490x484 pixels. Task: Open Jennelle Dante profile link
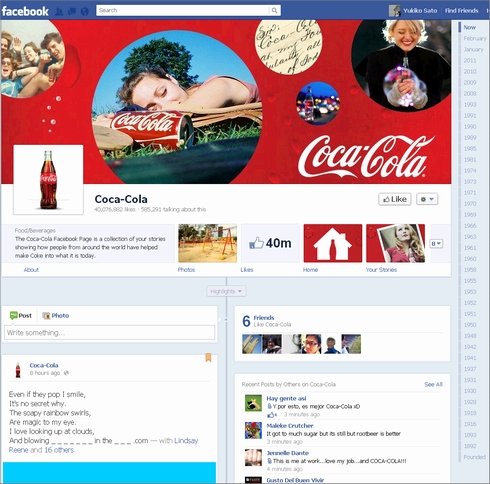click(x=288, y=453)
